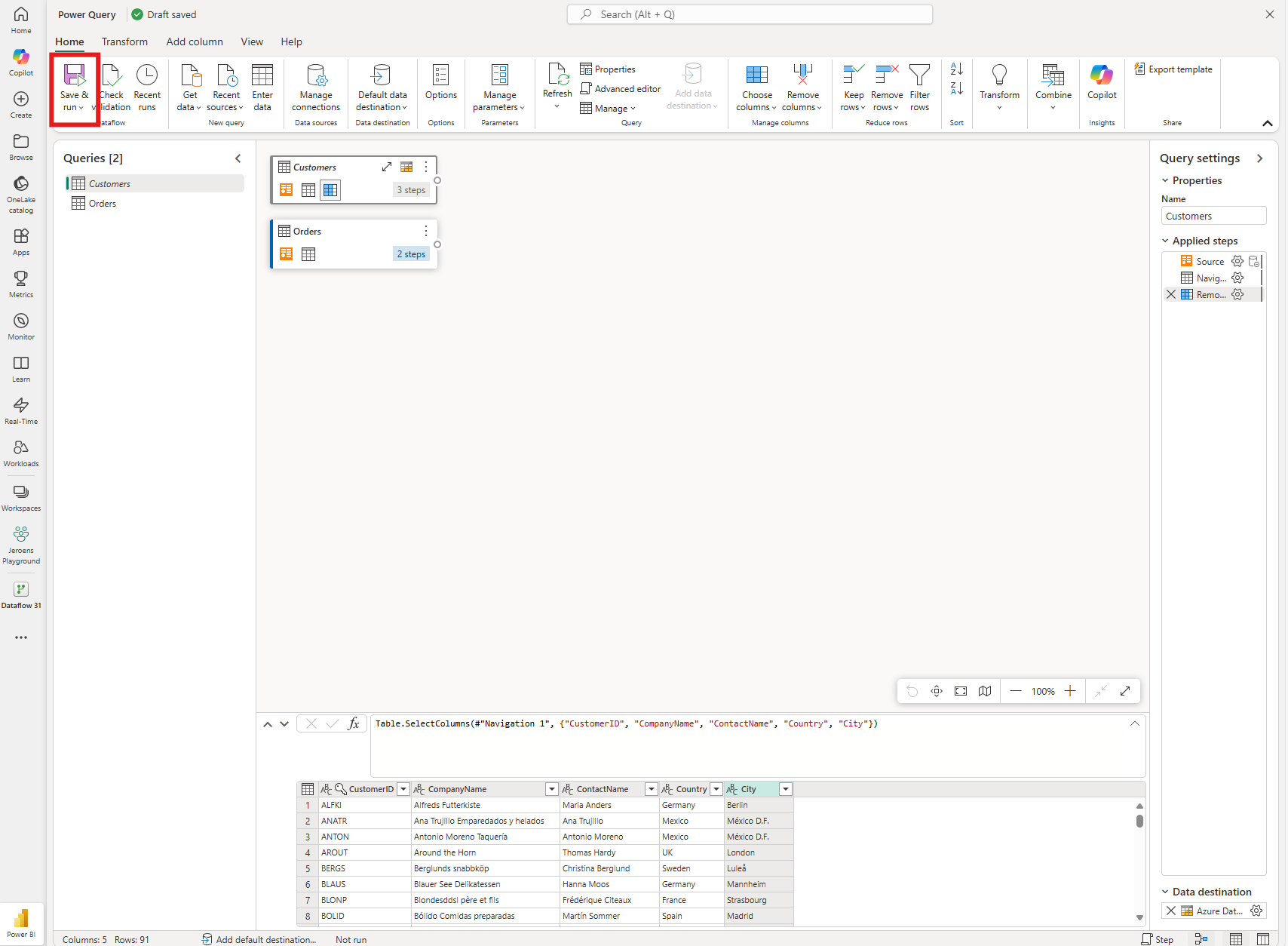Image resolution: width=1288 pixels, height=946 pixels.
Task: Launch Copilot from the ribbon
Action: click(1102, 83)
